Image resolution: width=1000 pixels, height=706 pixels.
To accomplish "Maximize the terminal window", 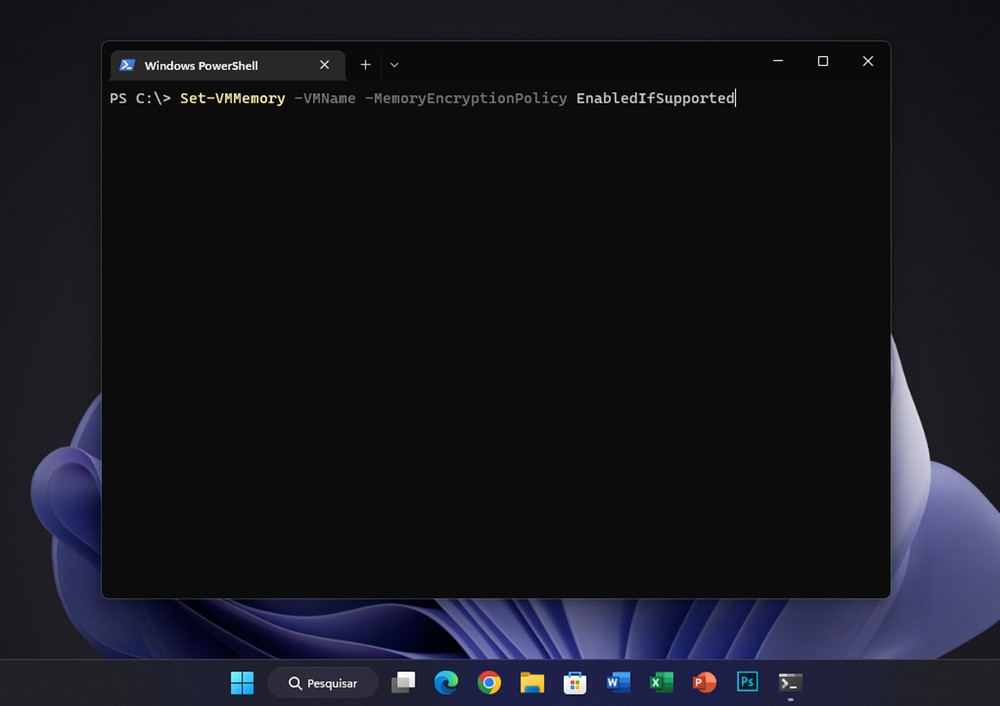I will point(823,61).
